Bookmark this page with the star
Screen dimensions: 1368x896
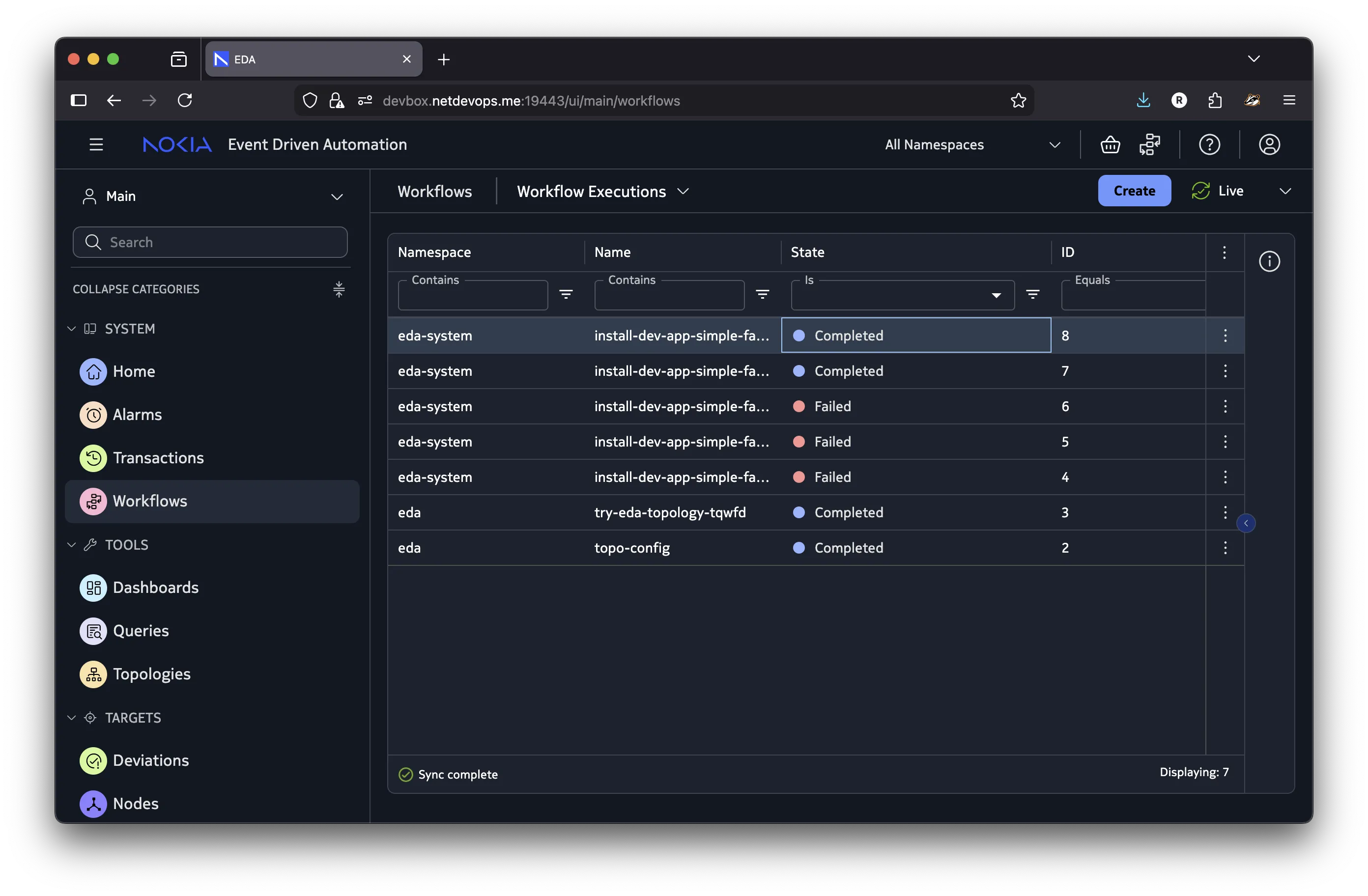coord(1018,101)
